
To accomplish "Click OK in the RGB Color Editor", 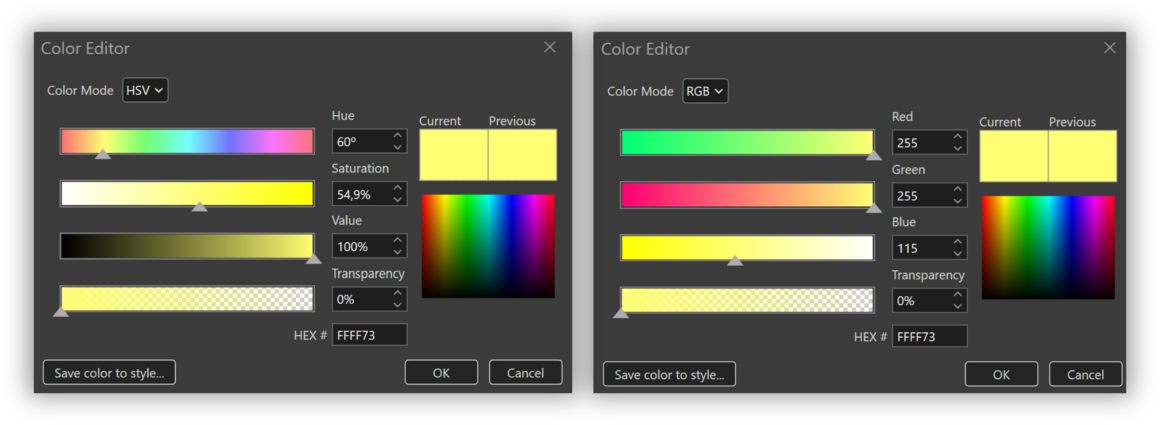I will [x=1001, y=374].
